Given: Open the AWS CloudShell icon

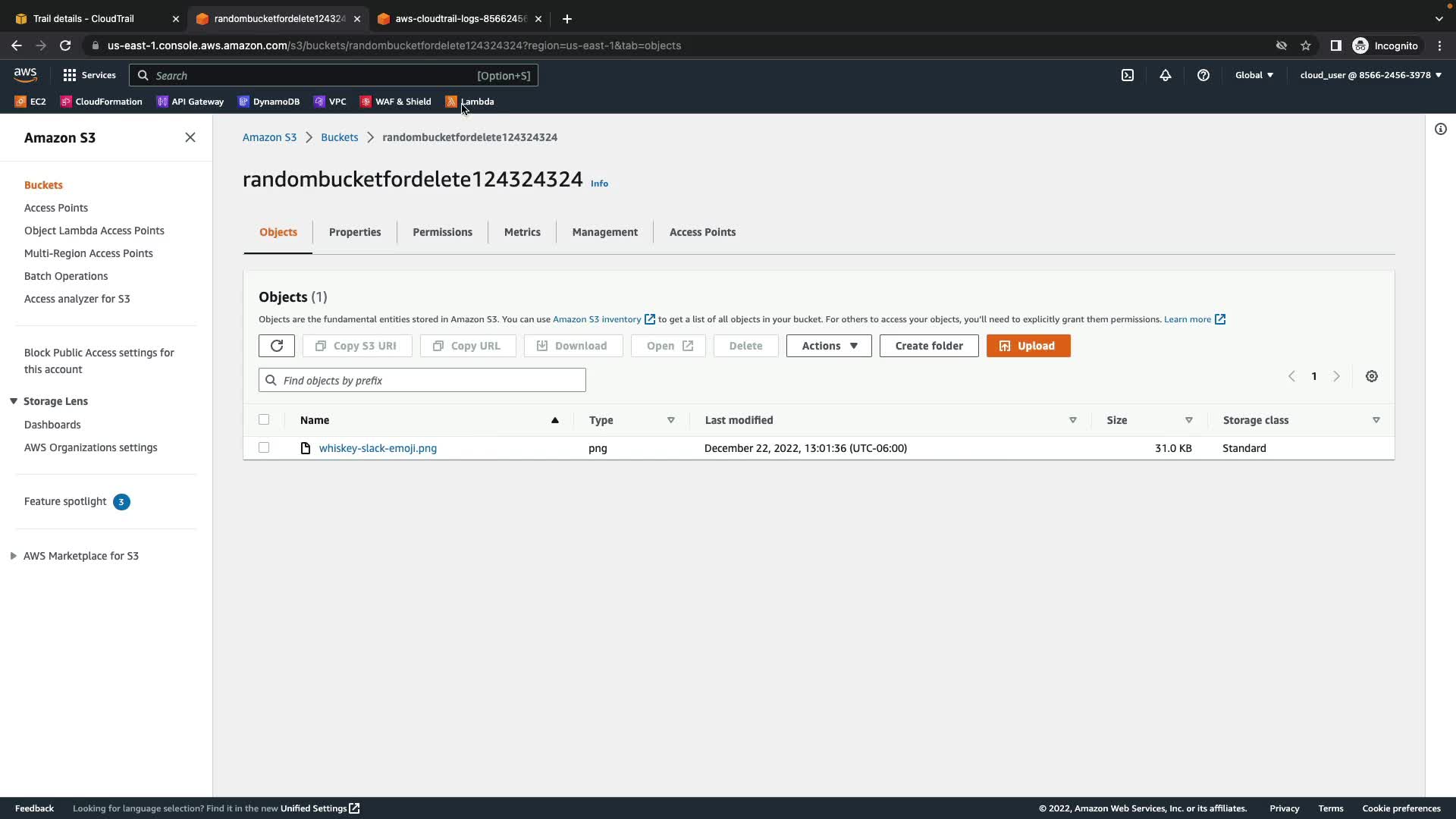Looking at the screenshot, I should [x=1128, y=75].
